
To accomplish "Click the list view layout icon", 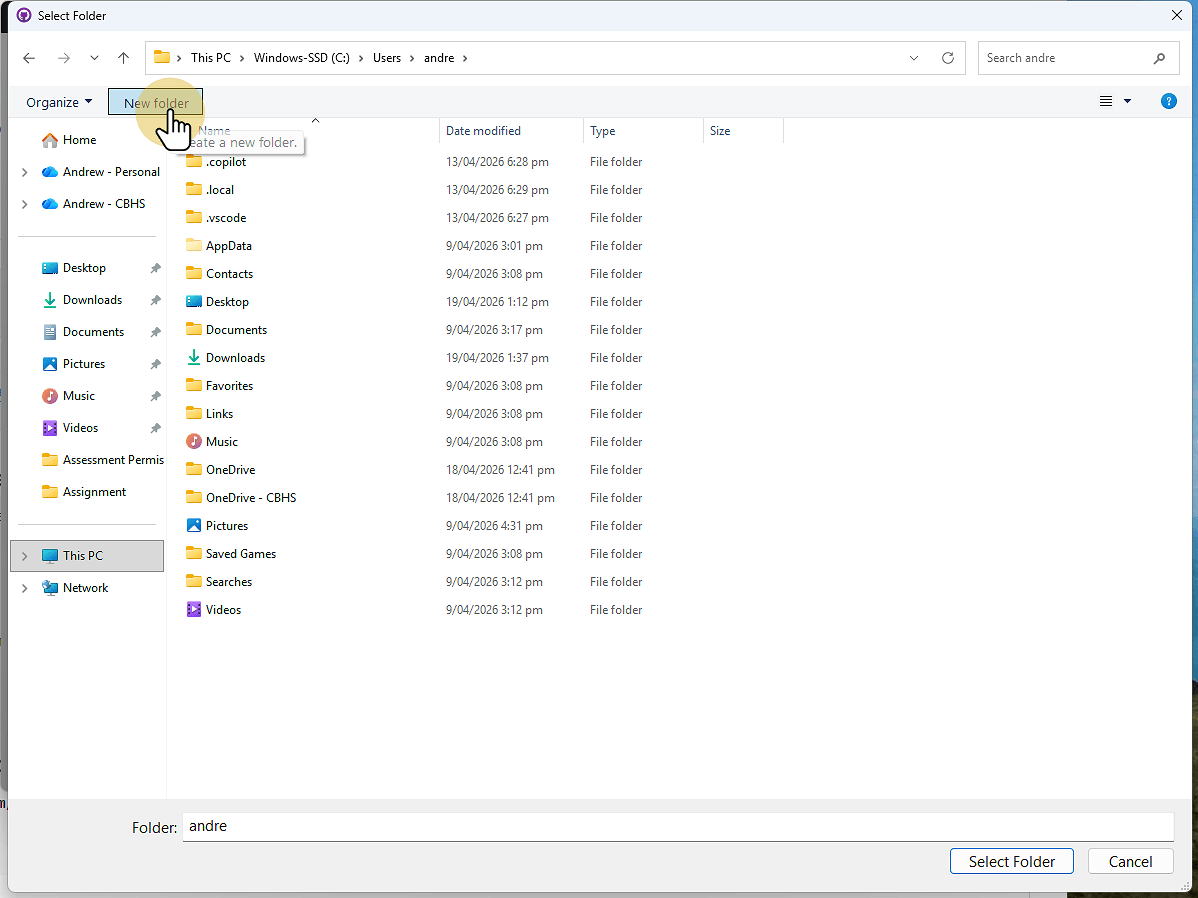I will [x=1105, y=101].
